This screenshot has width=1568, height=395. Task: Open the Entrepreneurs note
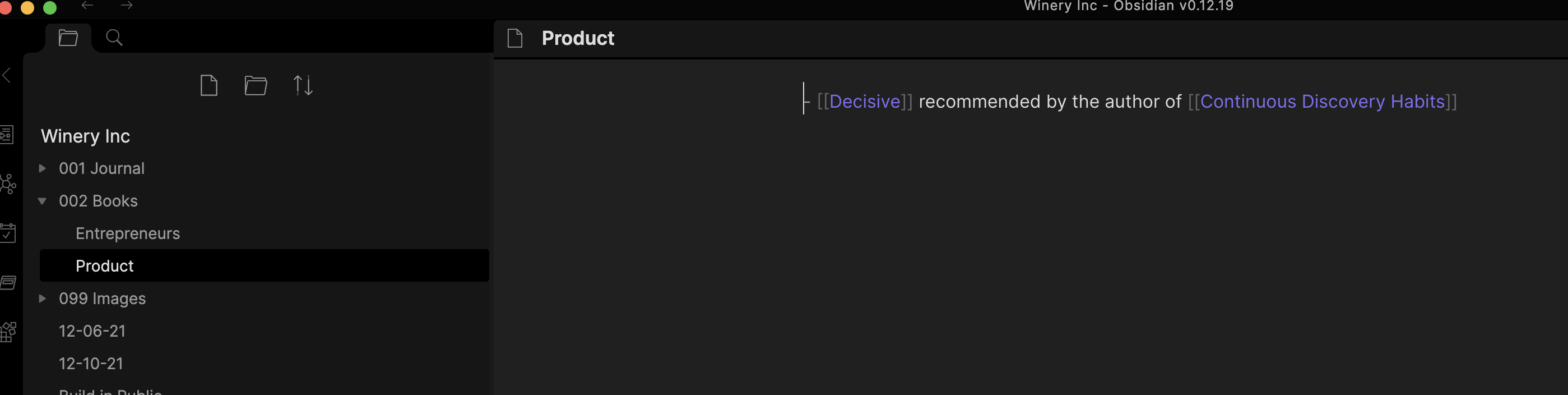point(127,233)
